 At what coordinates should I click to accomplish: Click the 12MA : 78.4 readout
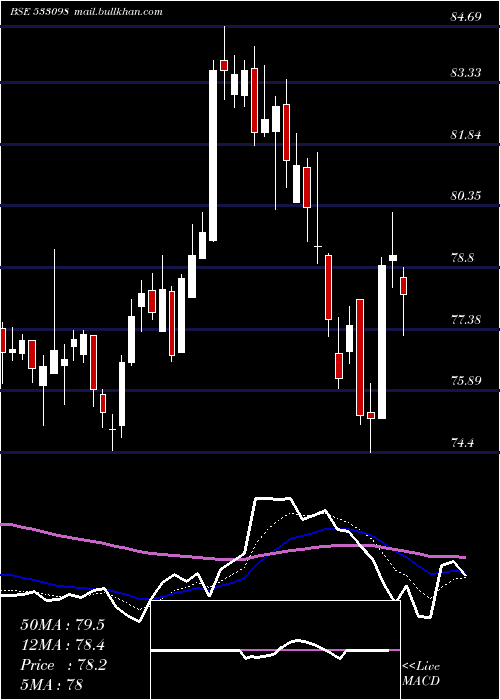(62, 645)
